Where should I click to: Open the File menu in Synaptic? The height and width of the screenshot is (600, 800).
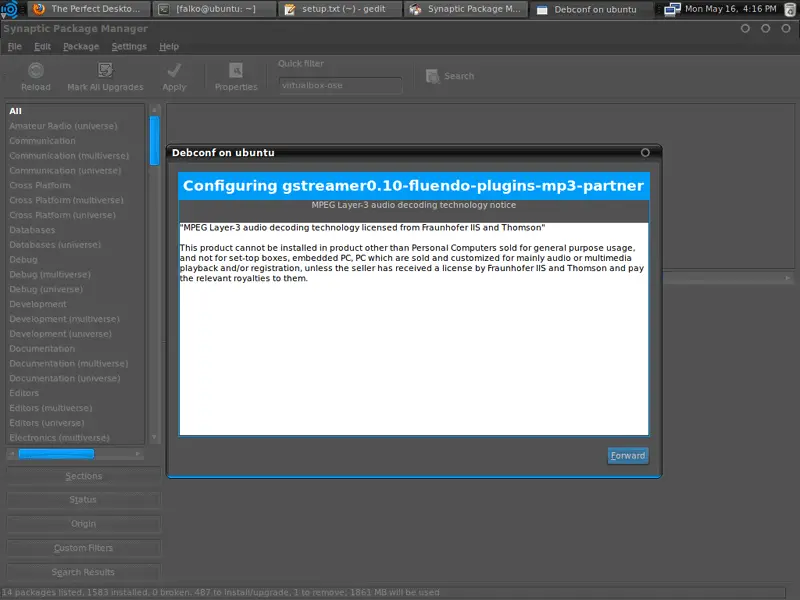[x=15, y=46]
